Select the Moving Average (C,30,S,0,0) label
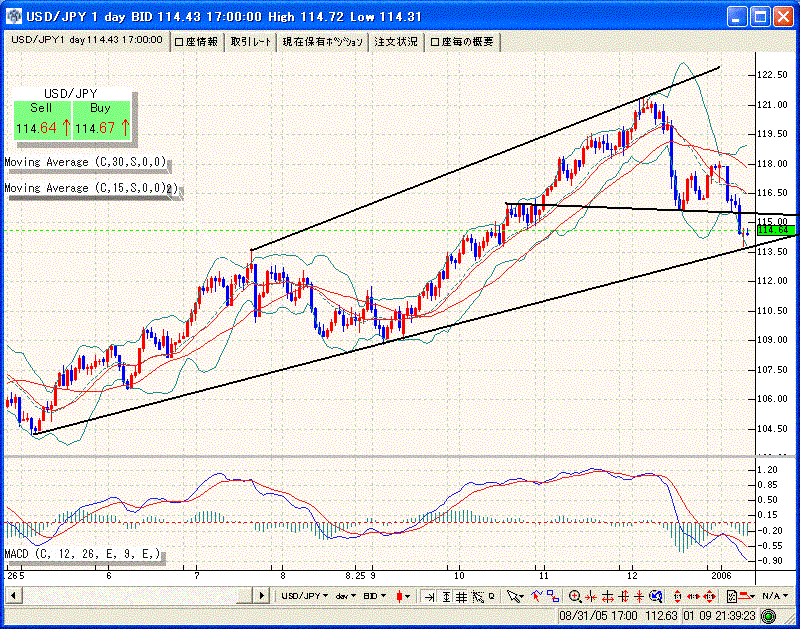Screen dimensions: 800x629 [86, 162]
